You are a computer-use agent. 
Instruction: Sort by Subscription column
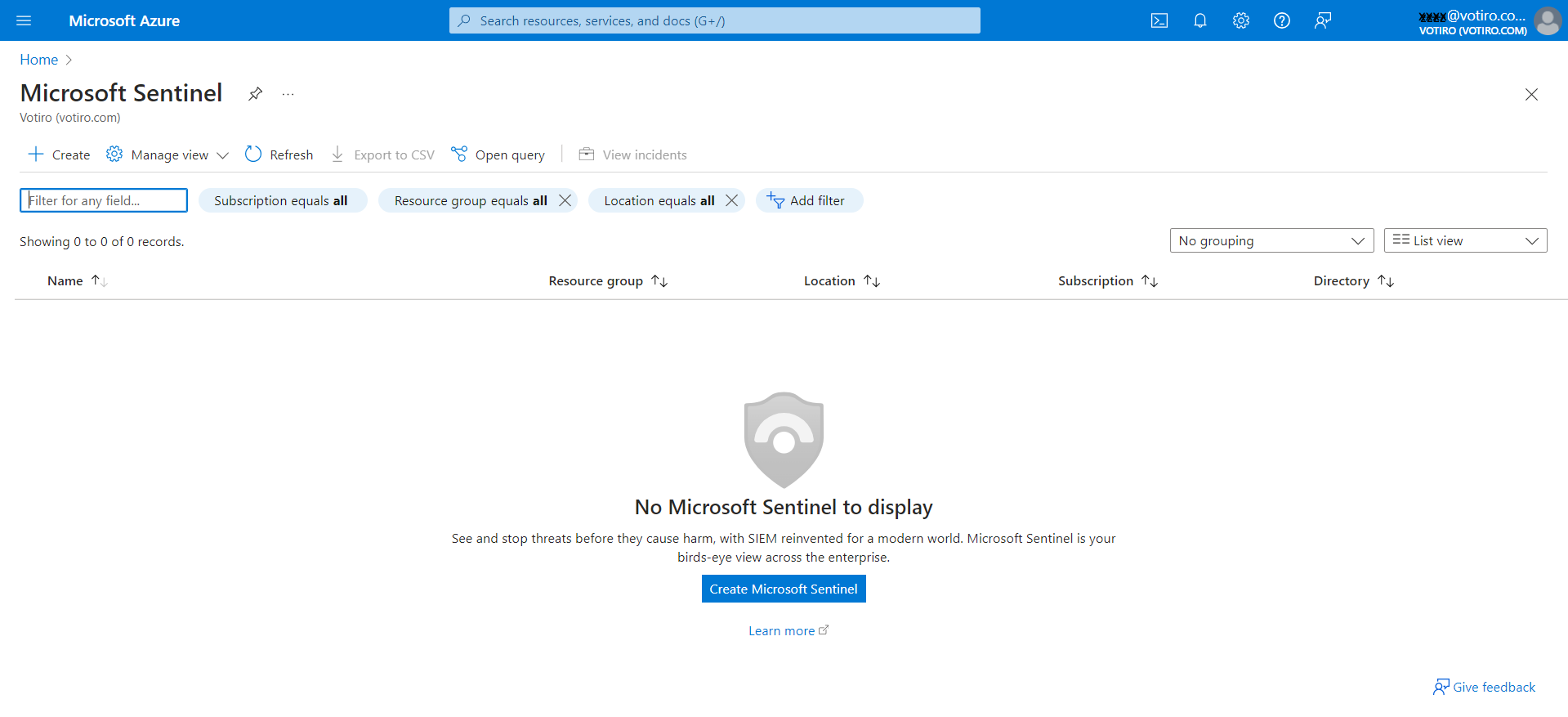[x=1108, y=280]
